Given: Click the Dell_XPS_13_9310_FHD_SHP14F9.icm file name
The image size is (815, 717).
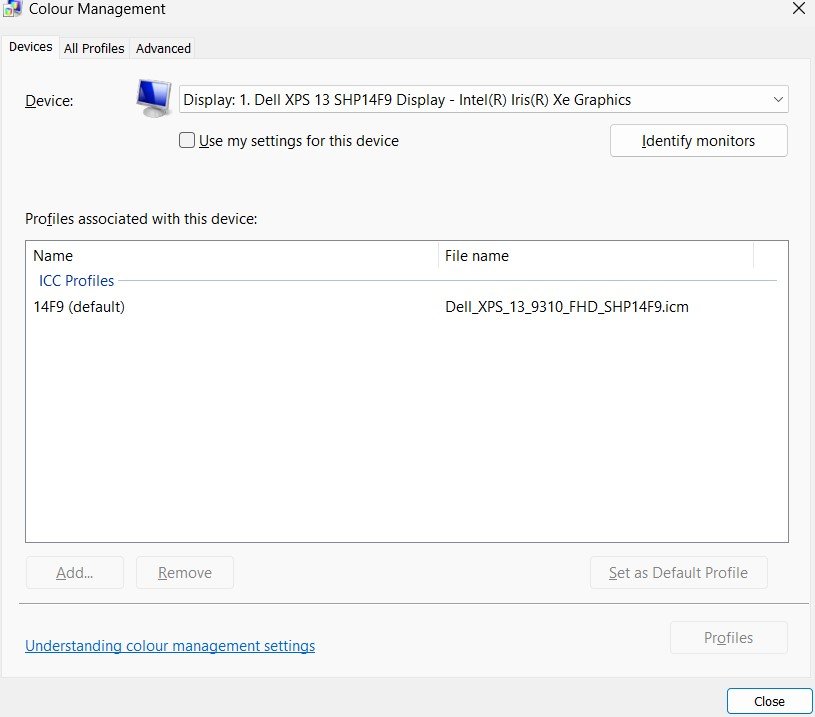Looking at the screenshot, I should point(567,307).
